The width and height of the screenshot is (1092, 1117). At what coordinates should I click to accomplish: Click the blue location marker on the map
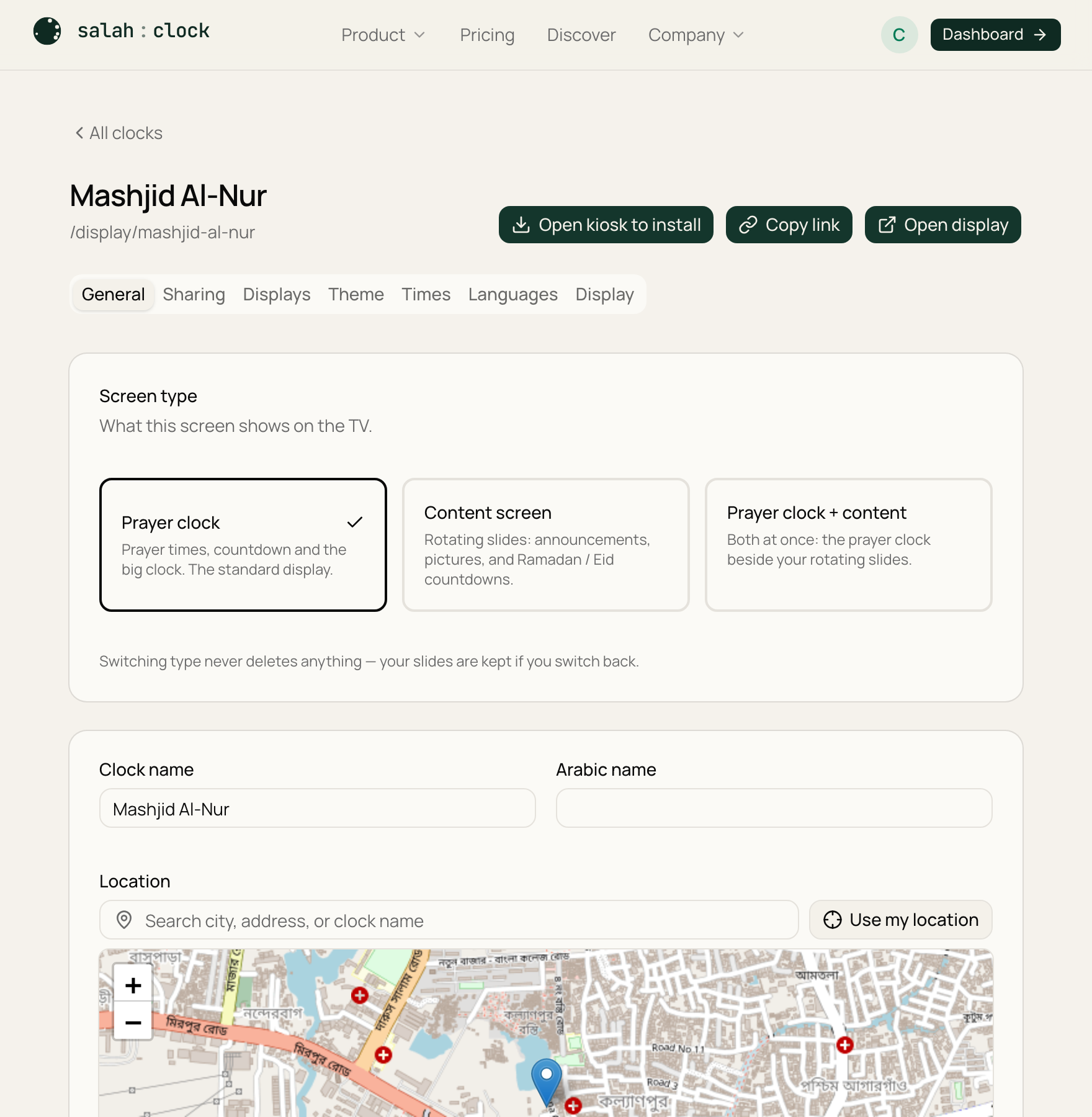(547, 1082)
